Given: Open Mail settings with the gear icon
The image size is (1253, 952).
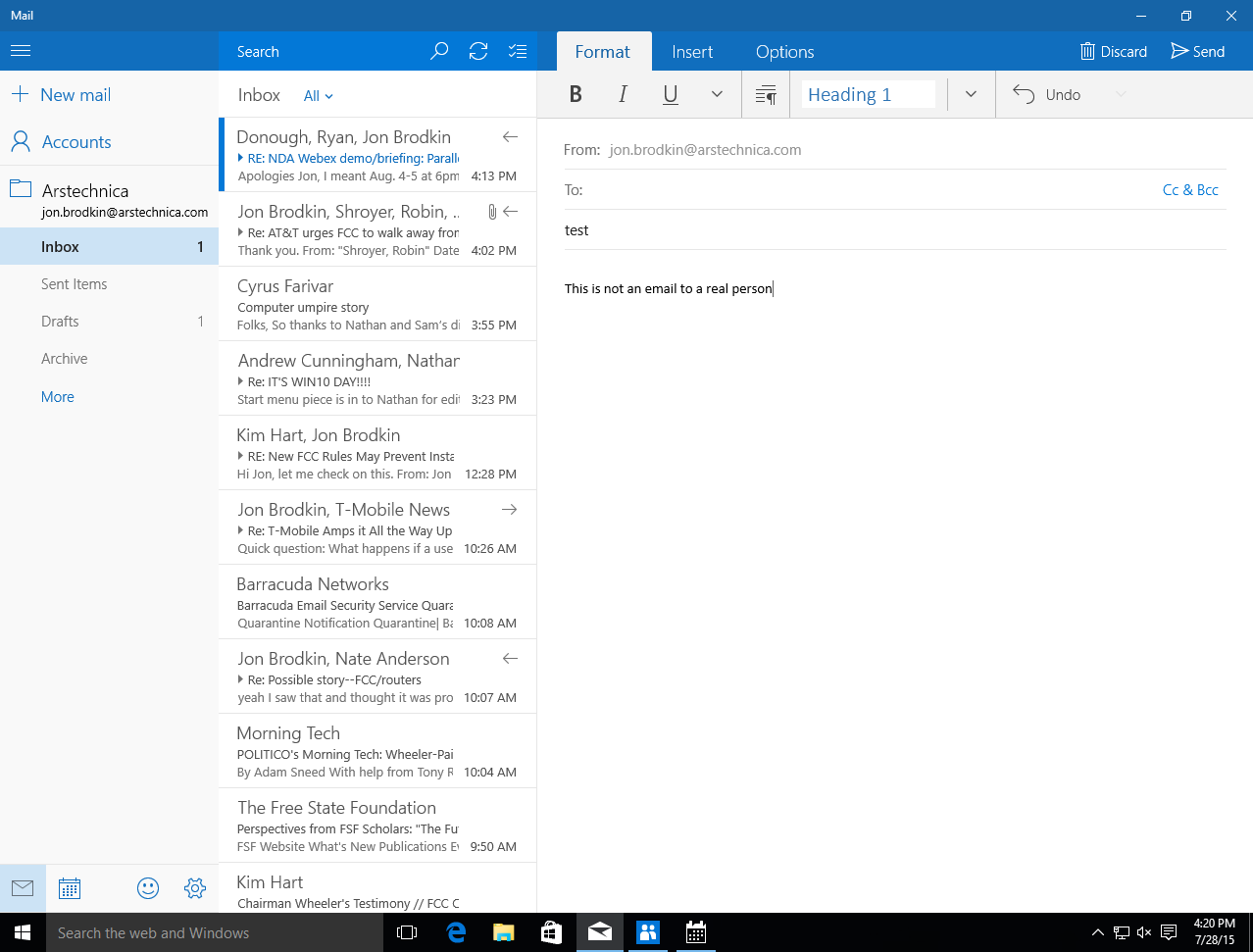Looking at the screenshot, I should [194, 887].
